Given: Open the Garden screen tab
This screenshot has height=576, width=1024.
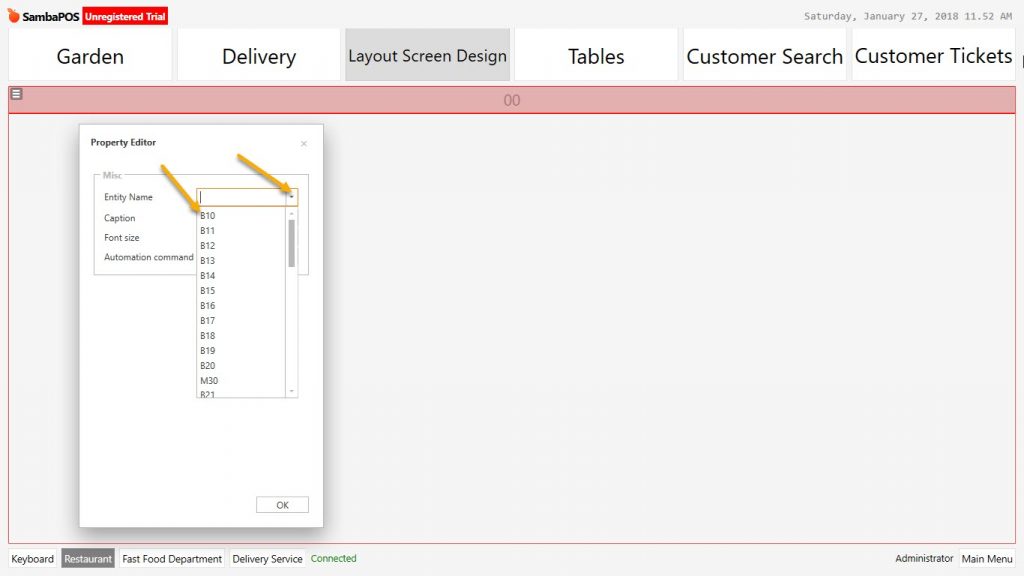Looking at the screenshot, I should pyautogui.click(x=90, y=56).
